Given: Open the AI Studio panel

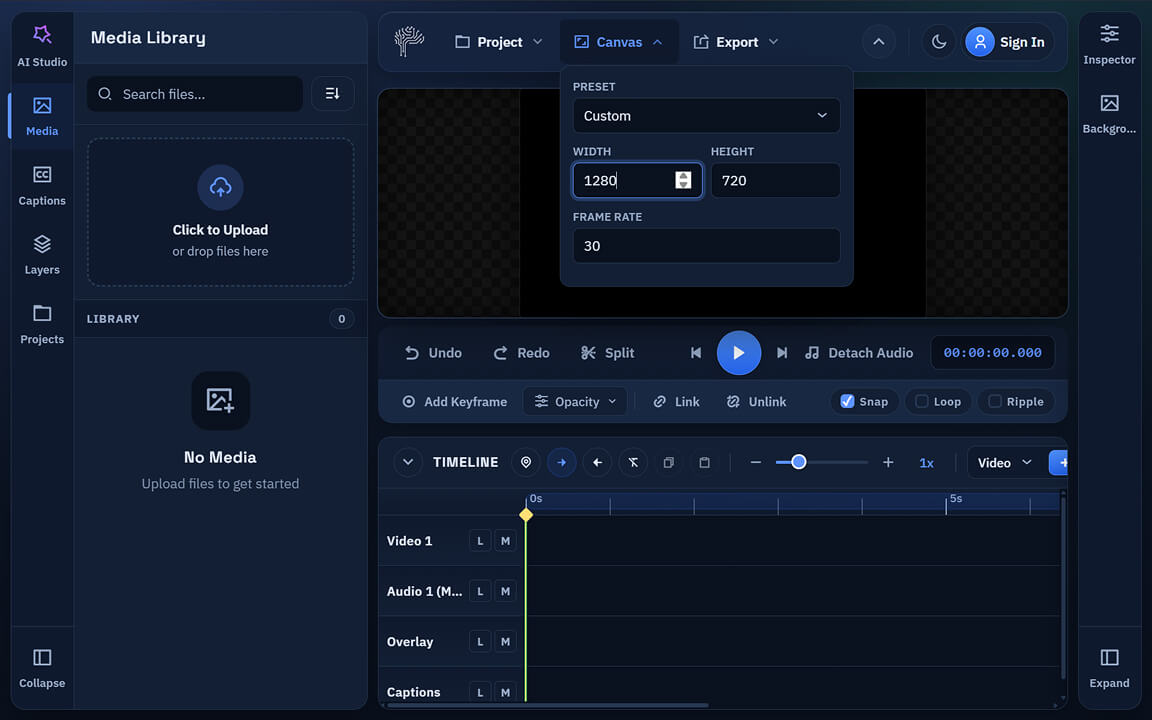Looking at the screenshot, I should pos(42,46).
